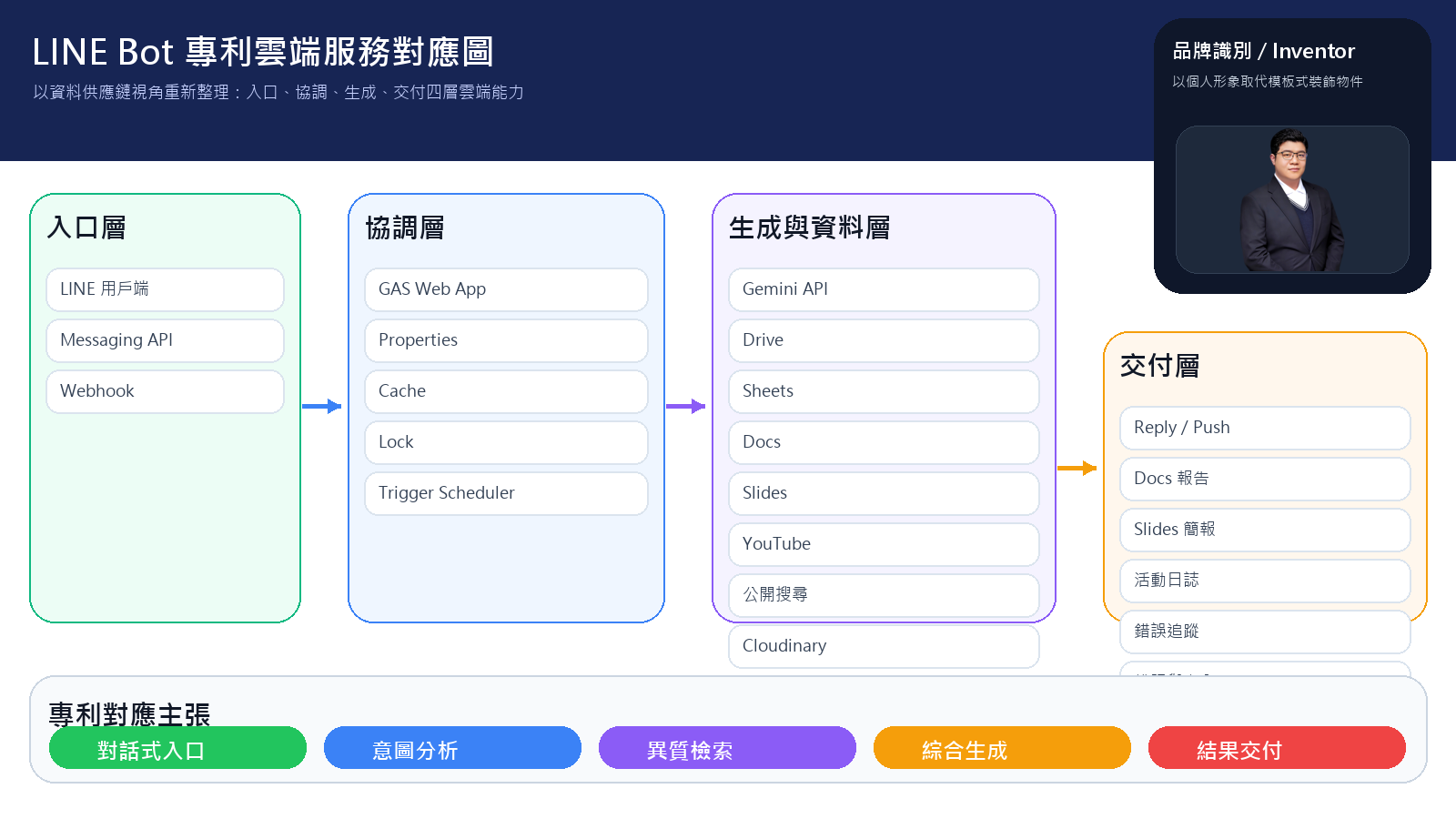This screenshot has width=1456, height=819.
Task: Click the Slides 簡報 item
Action: (1265, 530)
